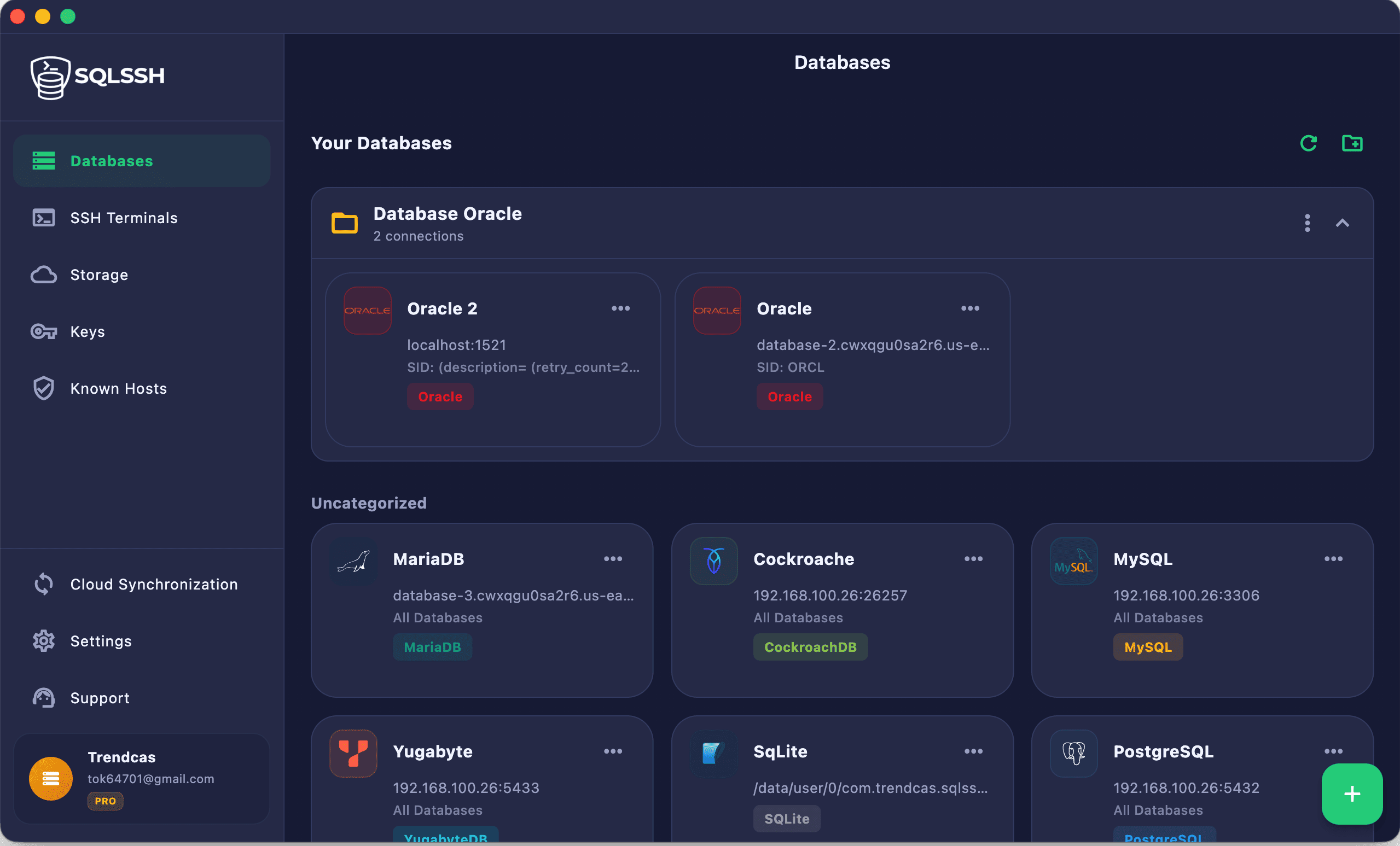Refresh the database list
Viewport: 1400px width, 846px height.
click(1309, 143)
